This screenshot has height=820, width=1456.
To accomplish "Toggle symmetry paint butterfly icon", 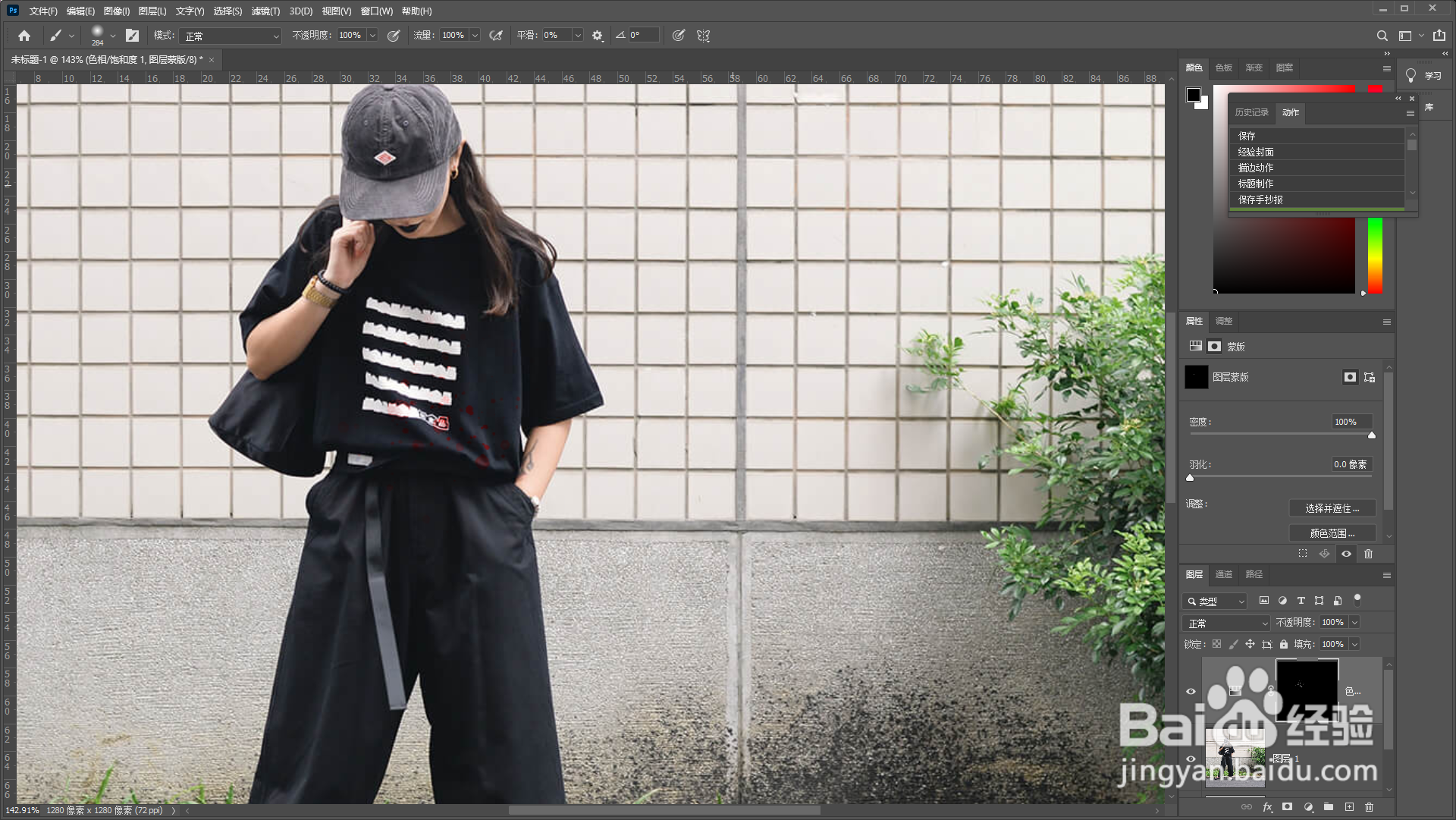I will (x=703, y=36).
